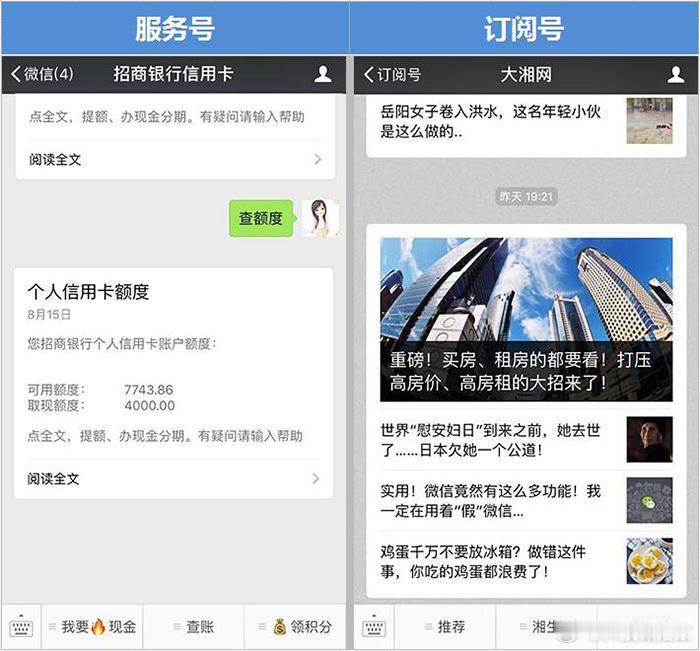This screenshot has width=700, height=651.
Task: Open 大湘网 account profile icon
Action: tap(675, 75)
